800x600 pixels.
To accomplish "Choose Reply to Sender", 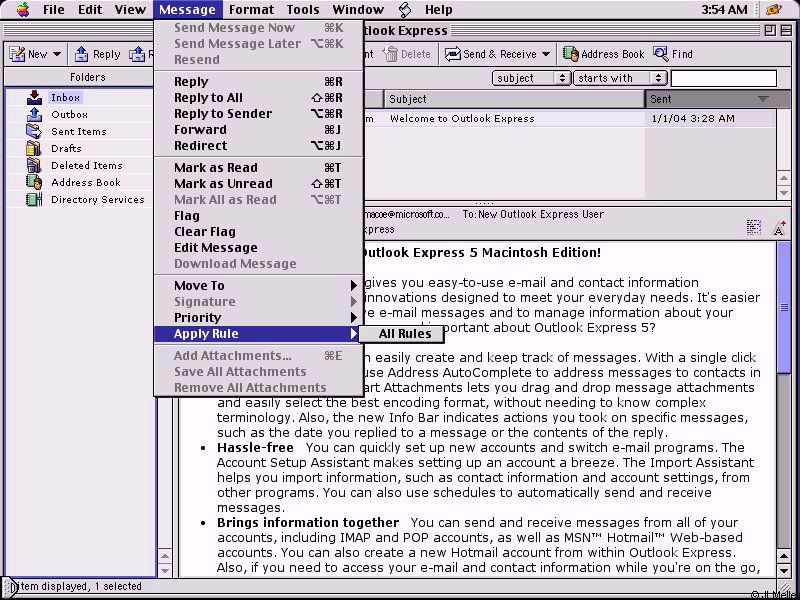I will click(x=259, y=114).
